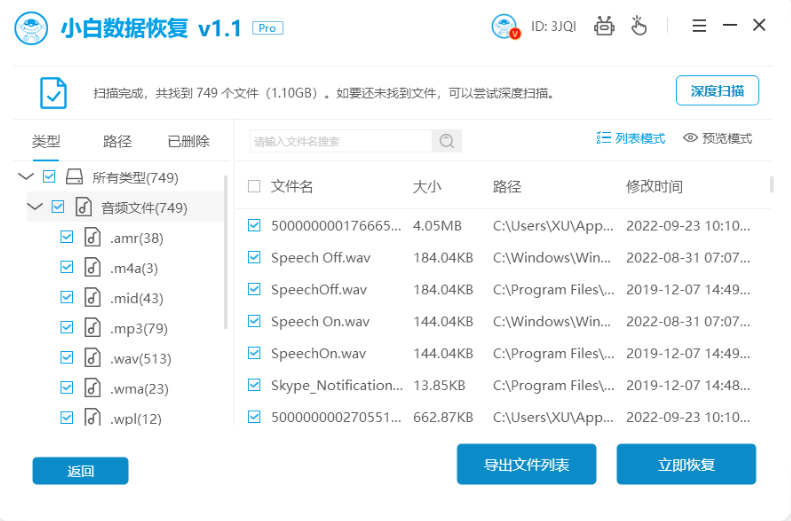
Task: Click the 立即恢复 recover now button
Action: (x=686, y=465)
